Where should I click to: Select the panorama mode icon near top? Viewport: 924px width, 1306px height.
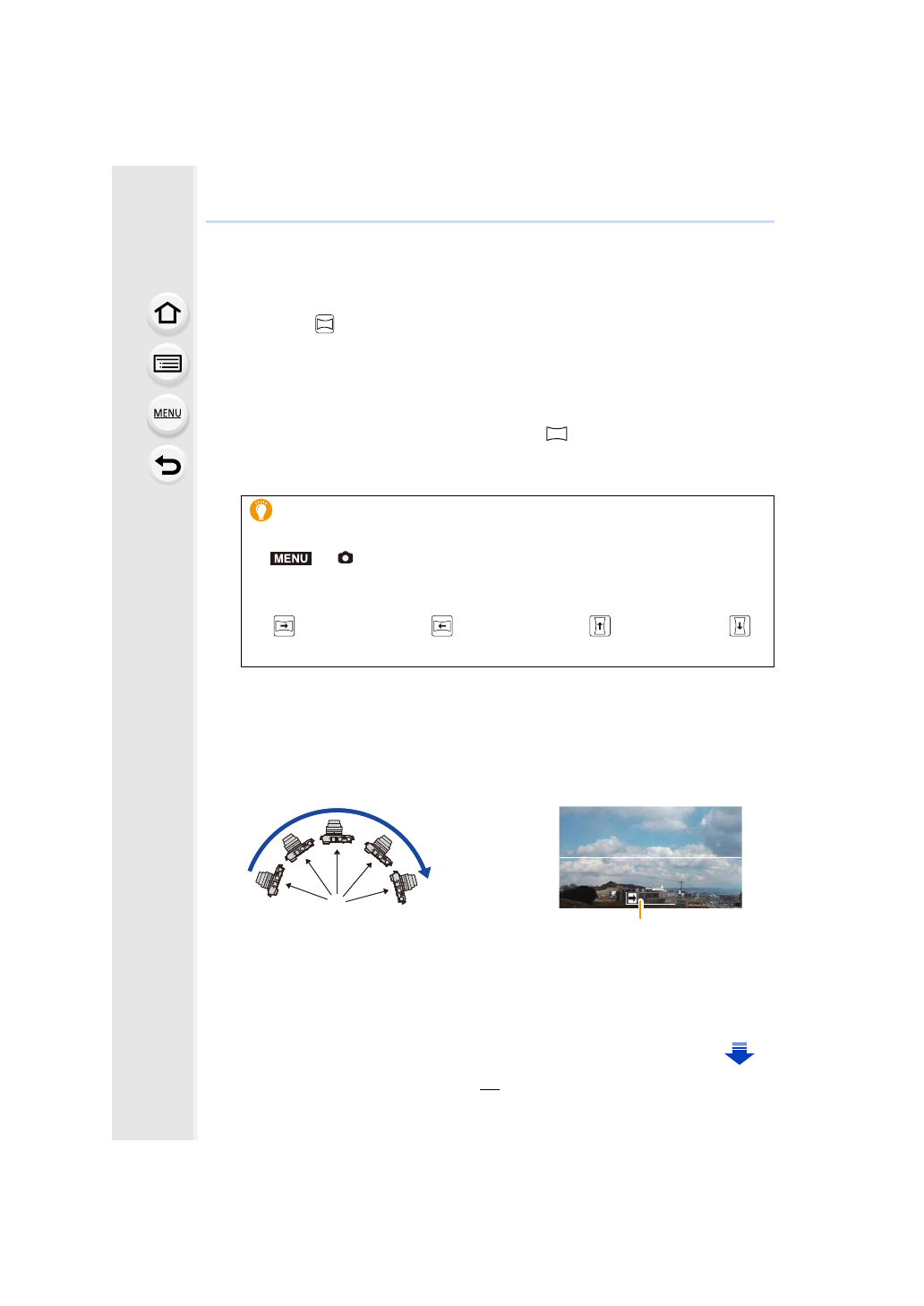(x=325, y=324)
